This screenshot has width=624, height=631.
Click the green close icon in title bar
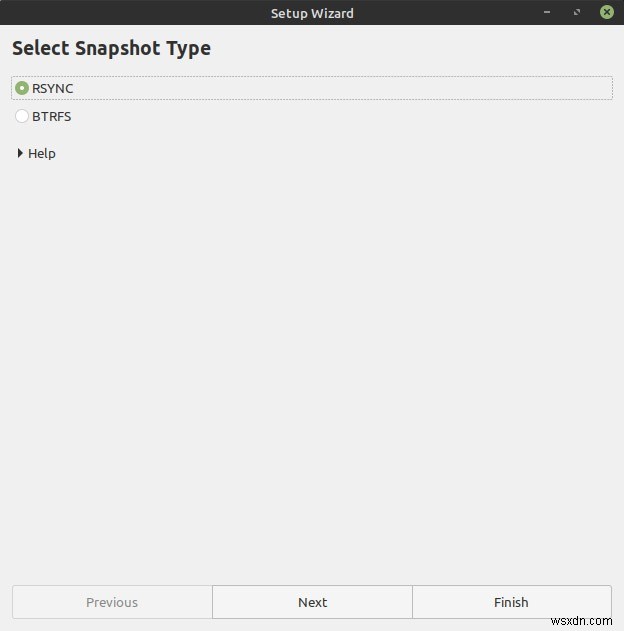(x=607, y=12)
